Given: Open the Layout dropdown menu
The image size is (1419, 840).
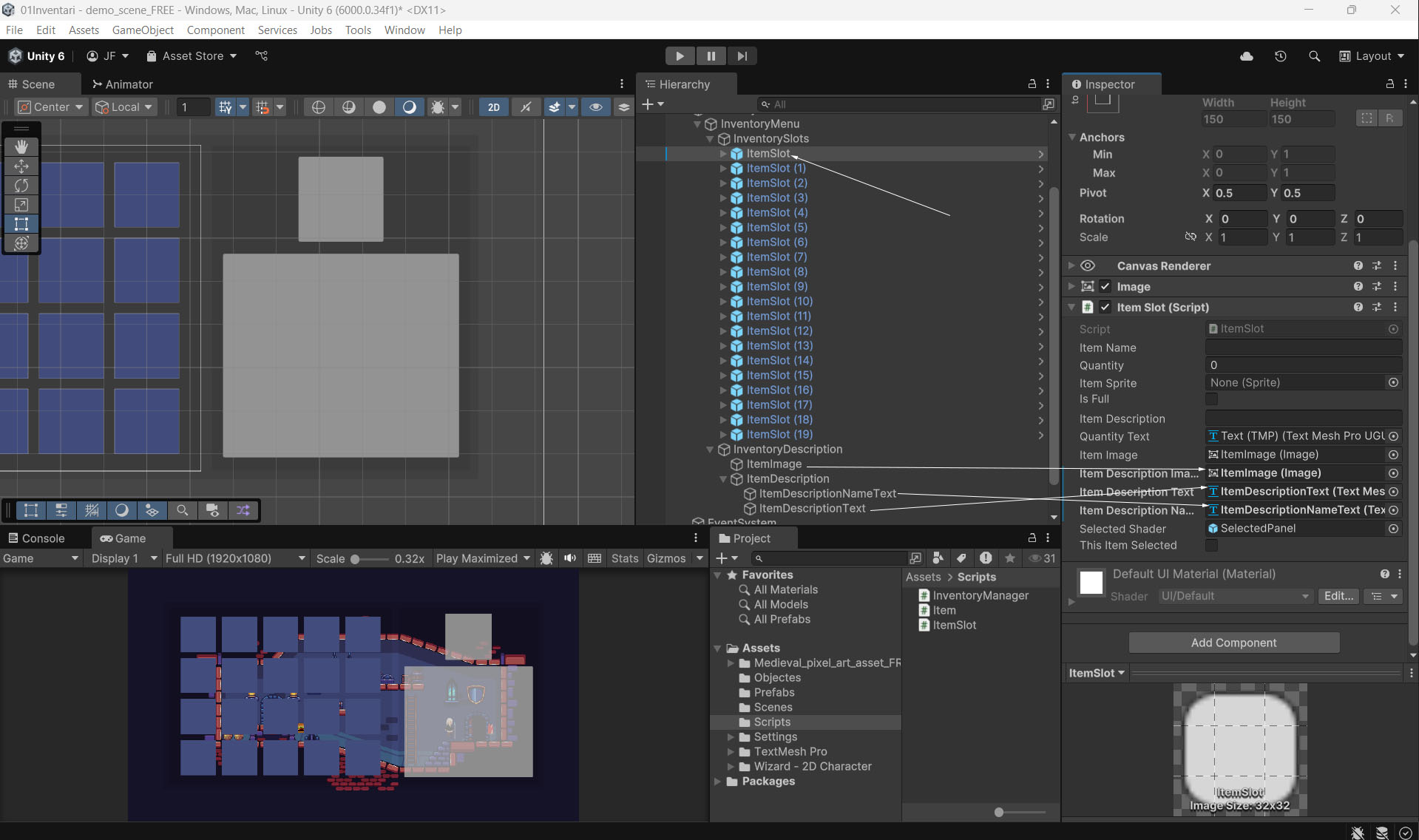Looking at the screenshot, I should pos(1372,56).
